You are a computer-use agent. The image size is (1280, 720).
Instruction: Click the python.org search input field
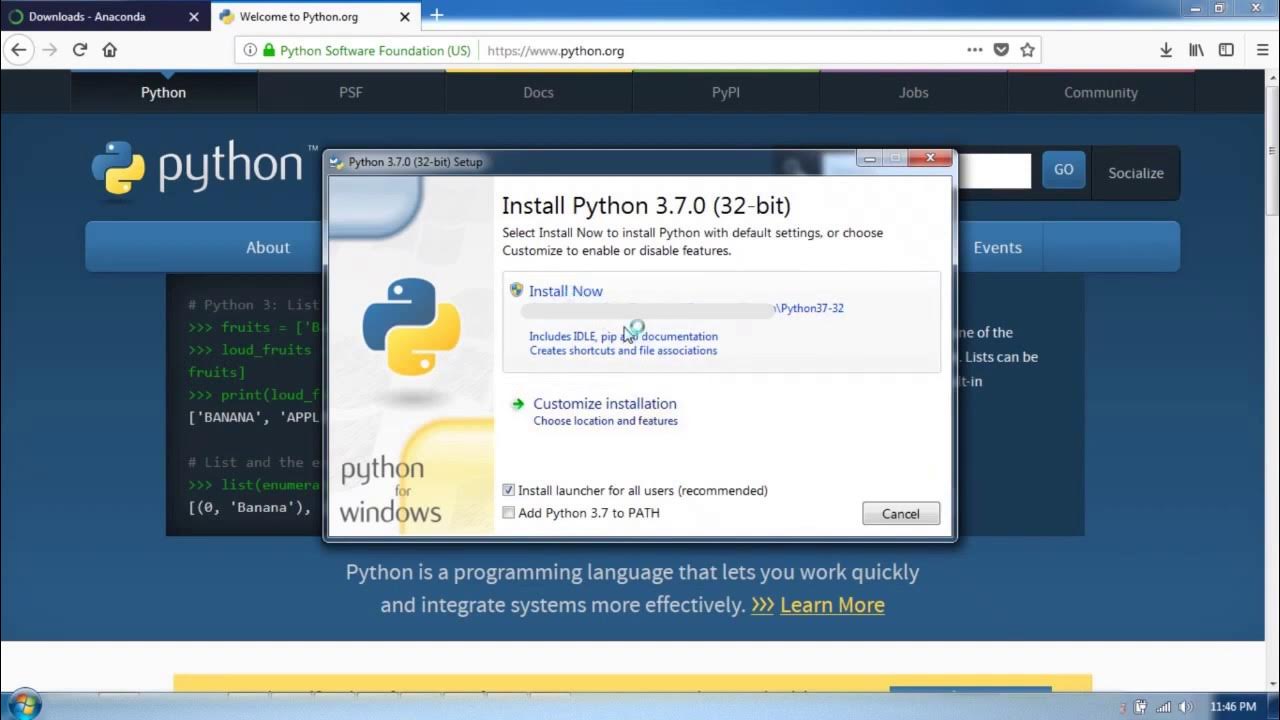pos(994,170)
